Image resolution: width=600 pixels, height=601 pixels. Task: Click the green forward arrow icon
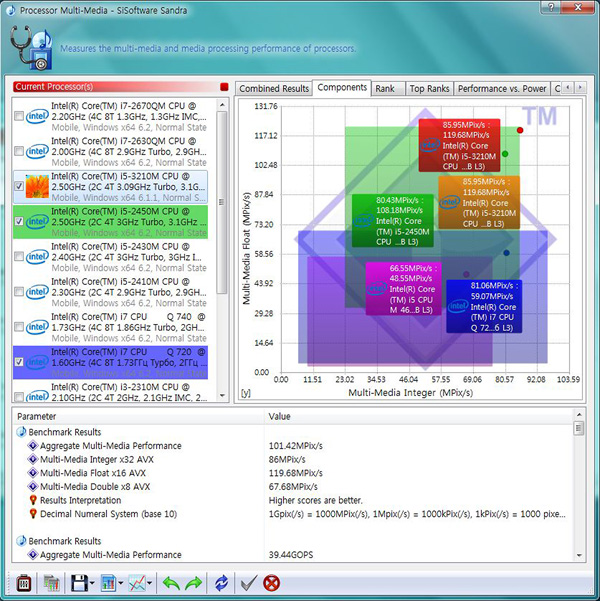(194, 582)
